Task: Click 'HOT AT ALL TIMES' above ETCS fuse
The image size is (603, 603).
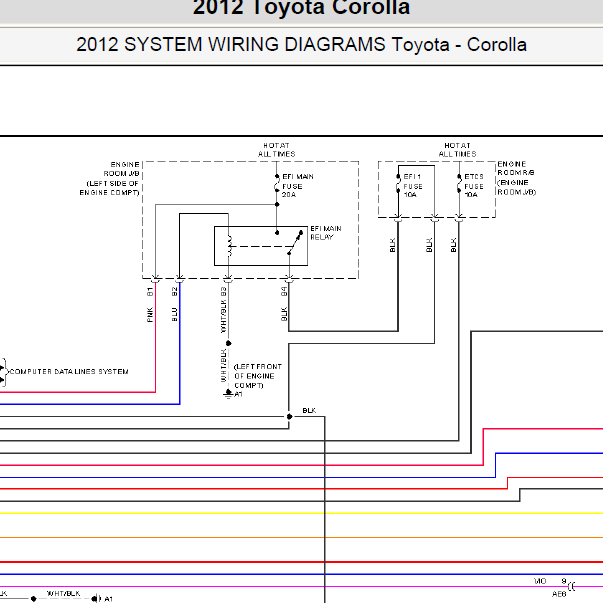Action: tap(457, 150)
